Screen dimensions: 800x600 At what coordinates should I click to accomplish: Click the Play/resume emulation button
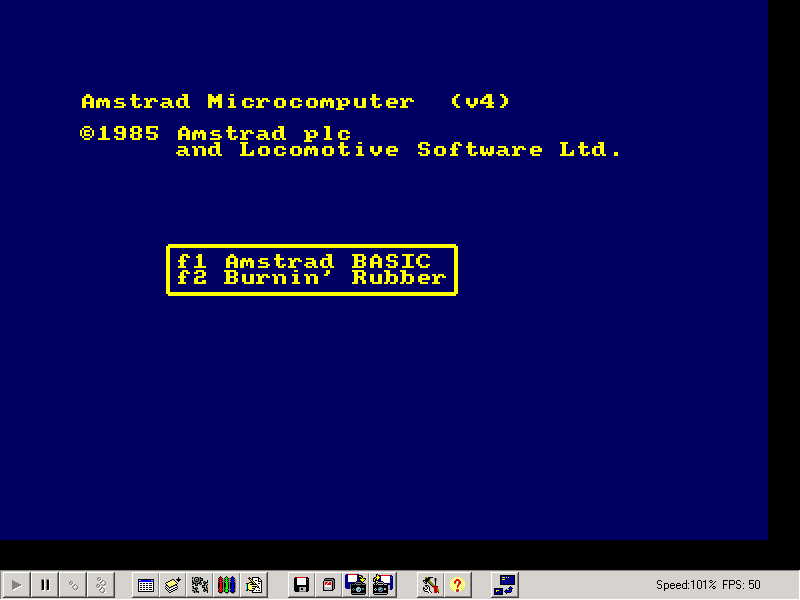17,585
